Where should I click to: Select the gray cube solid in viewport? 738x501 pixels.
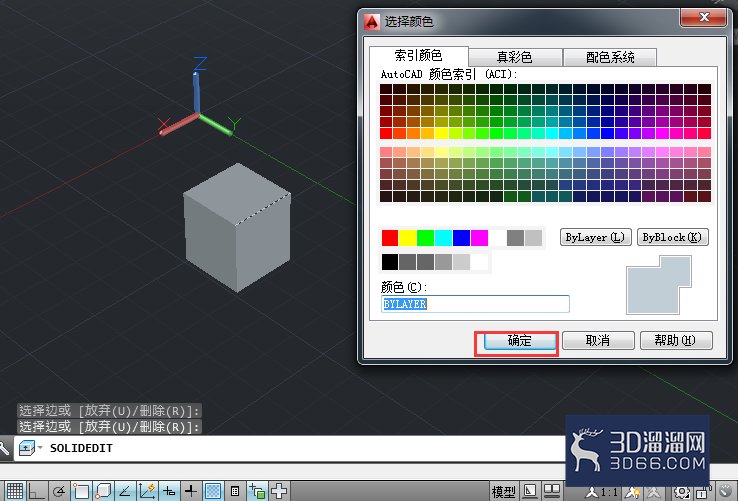tap(237, 227)
